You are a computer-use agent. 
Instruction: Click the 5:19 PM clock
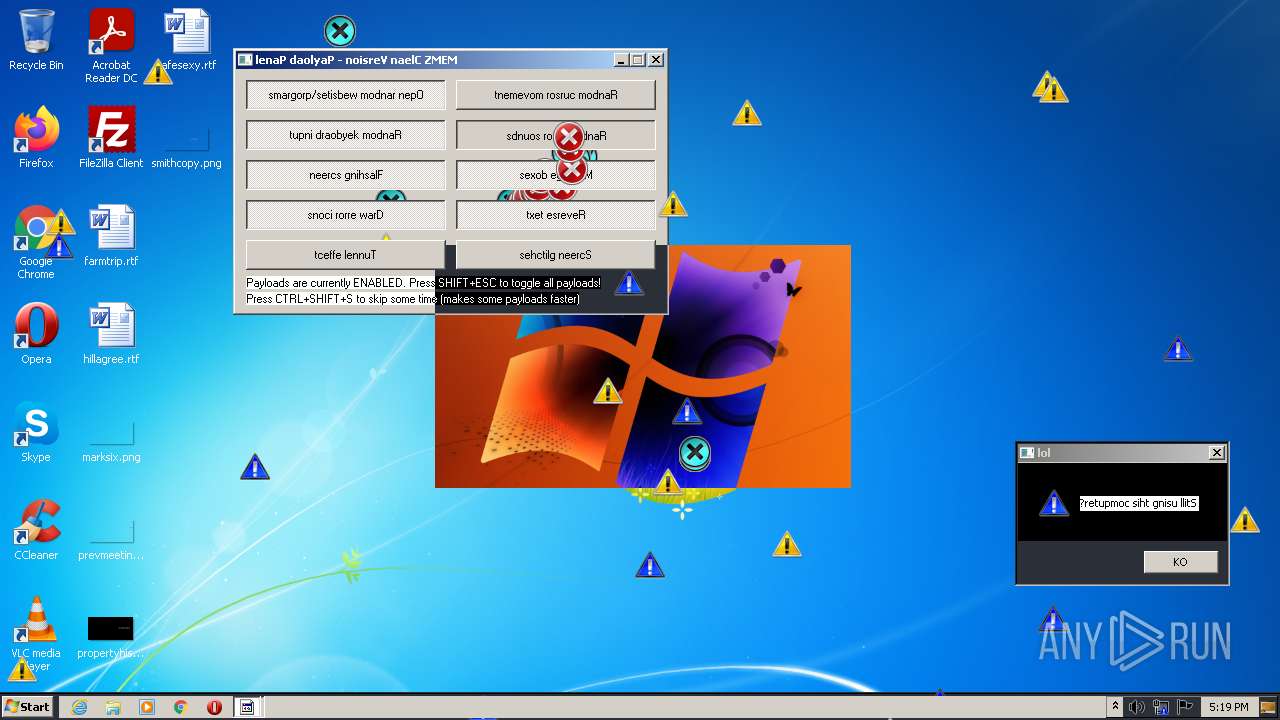click(1228, 707)
